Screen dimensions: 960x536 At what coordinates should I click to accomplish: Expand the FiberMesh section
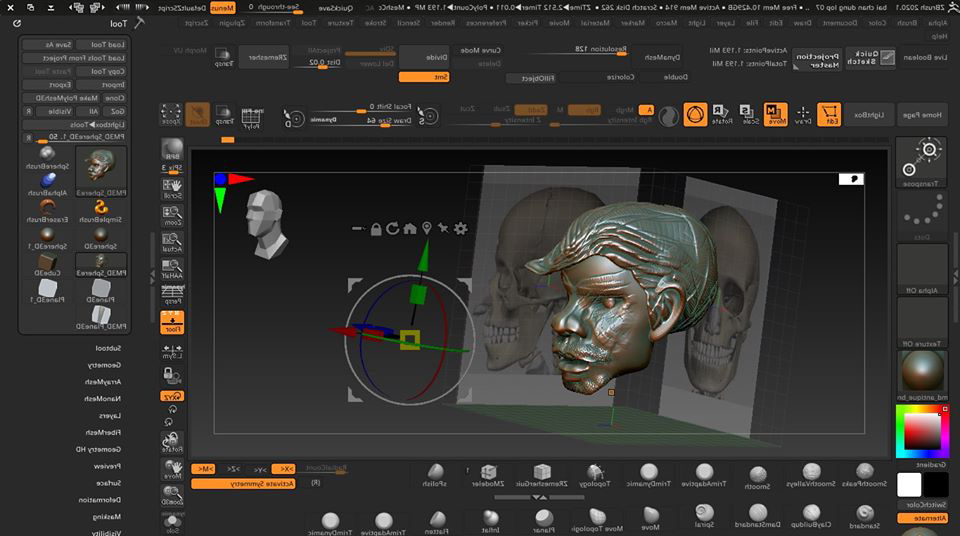pos(103,432)
